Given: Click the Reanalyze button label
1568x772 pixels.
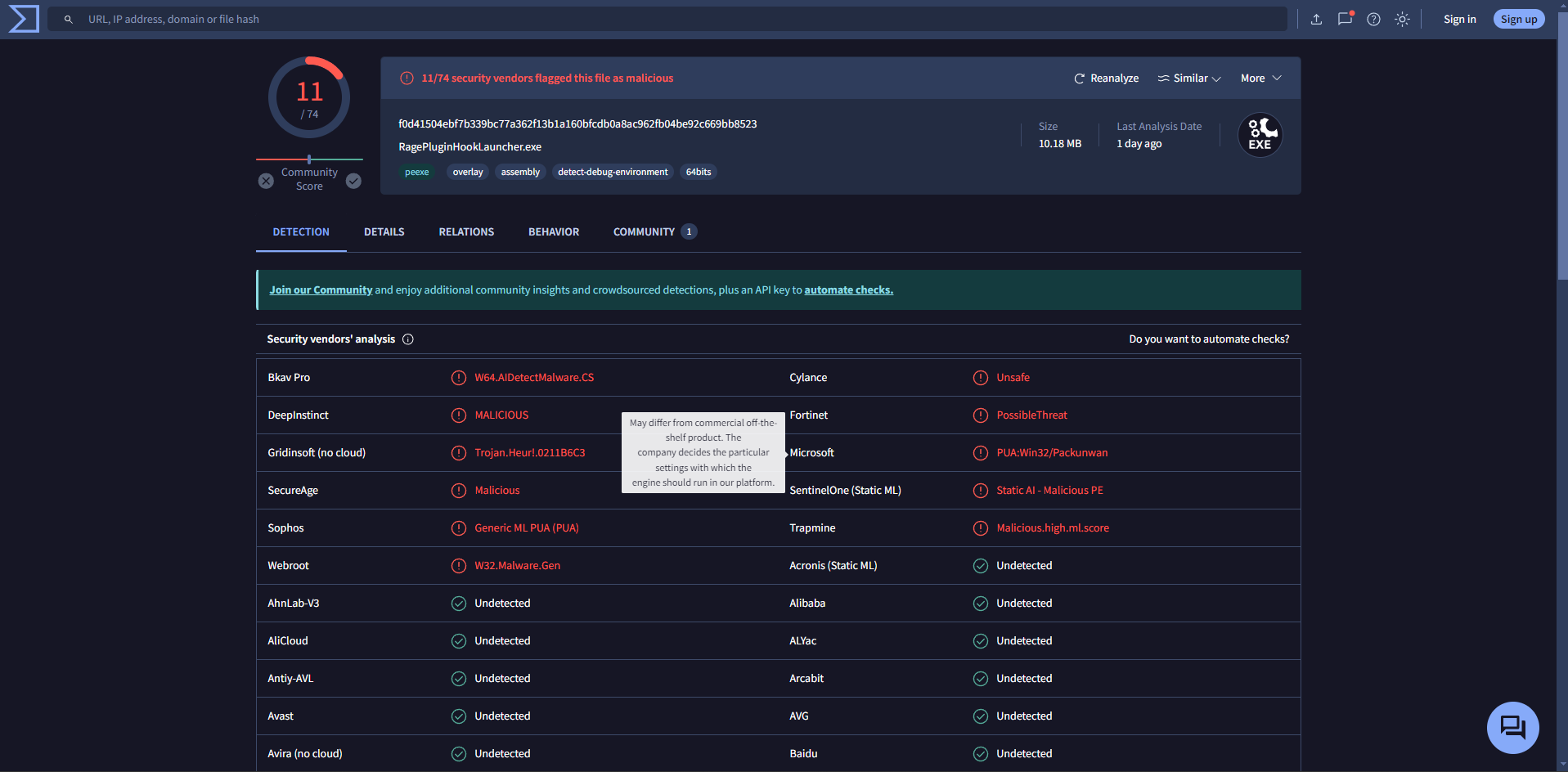Looking at the screenshot, I should 1114,79.
